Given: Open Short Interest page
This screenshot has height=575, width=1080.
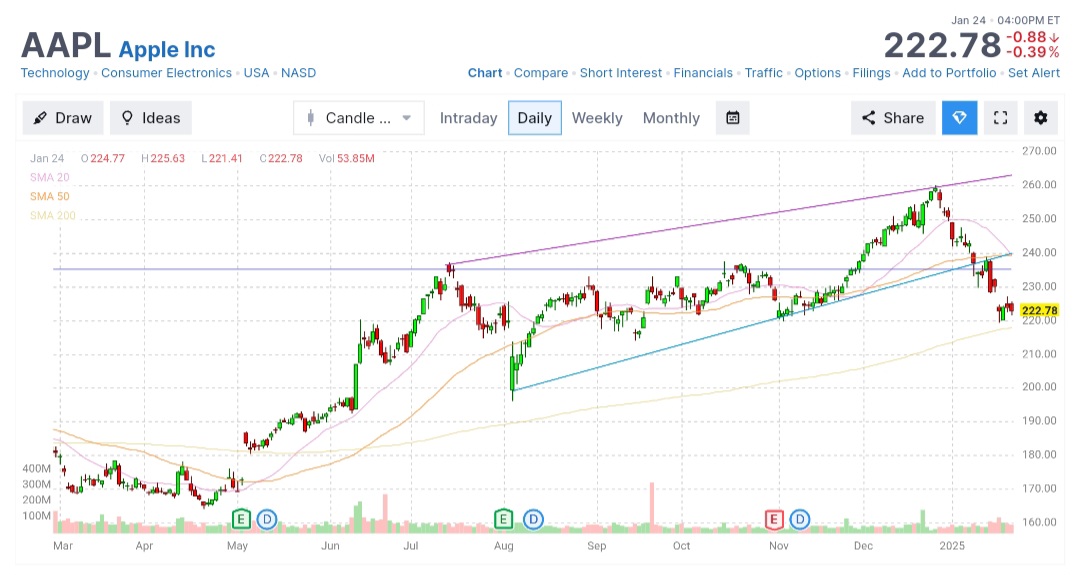Looking at the screenshot, I should tap(621, 73).
